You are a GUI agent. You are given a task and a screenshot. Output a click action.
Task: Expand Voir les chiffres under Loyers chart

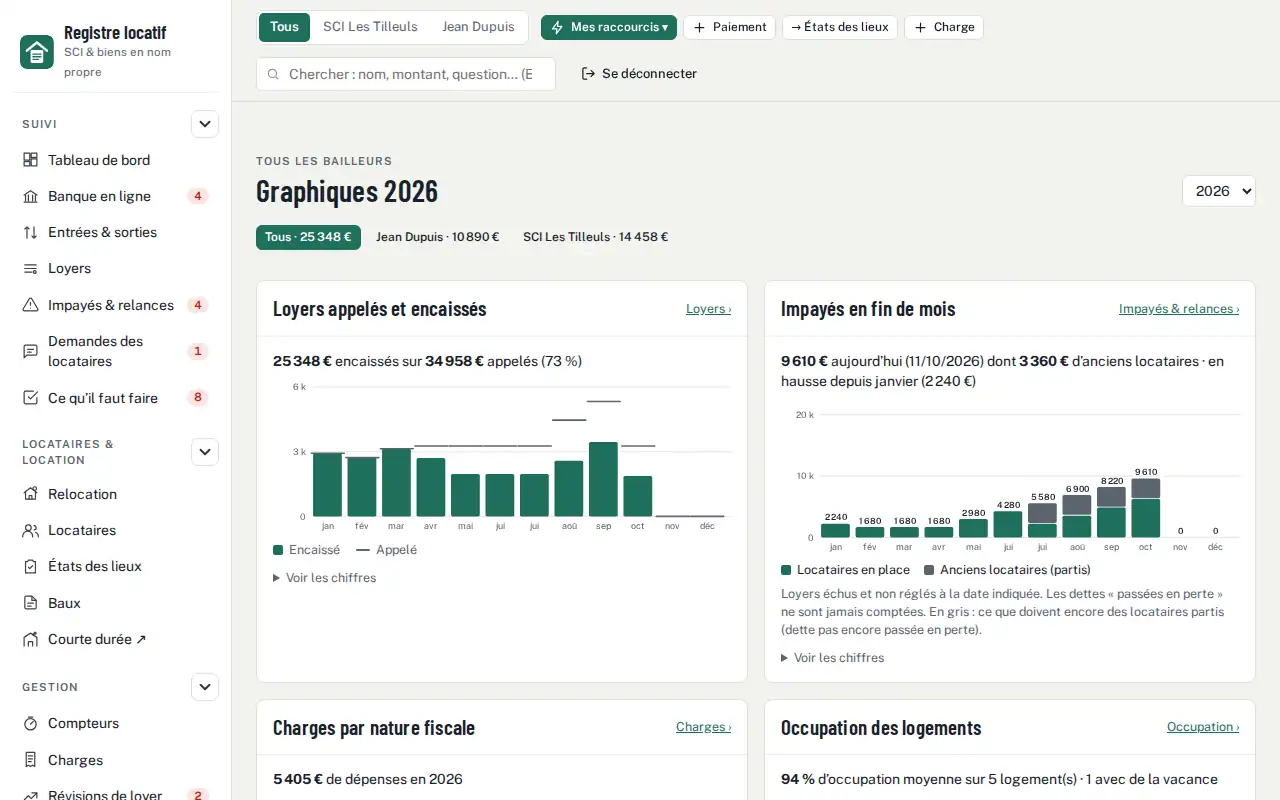pos(325,578)
